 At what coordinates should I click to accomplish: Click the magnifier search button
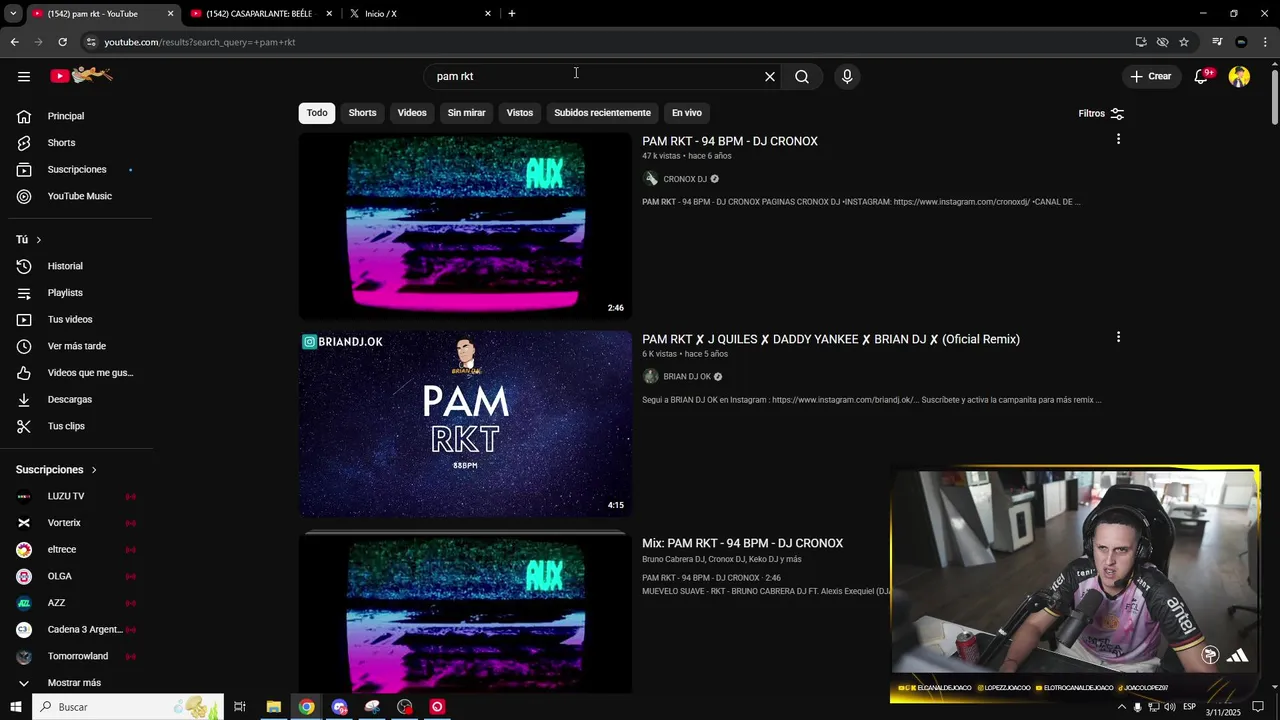(802, 76)
